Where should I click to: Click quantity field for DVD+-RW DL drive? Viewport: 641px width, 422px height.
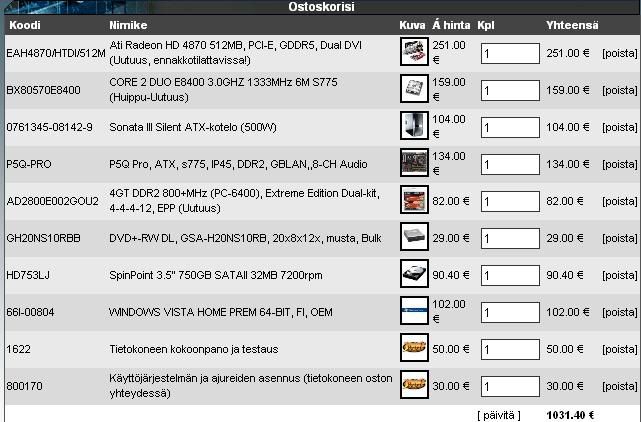pyautogui.click(x=510, y=238)
